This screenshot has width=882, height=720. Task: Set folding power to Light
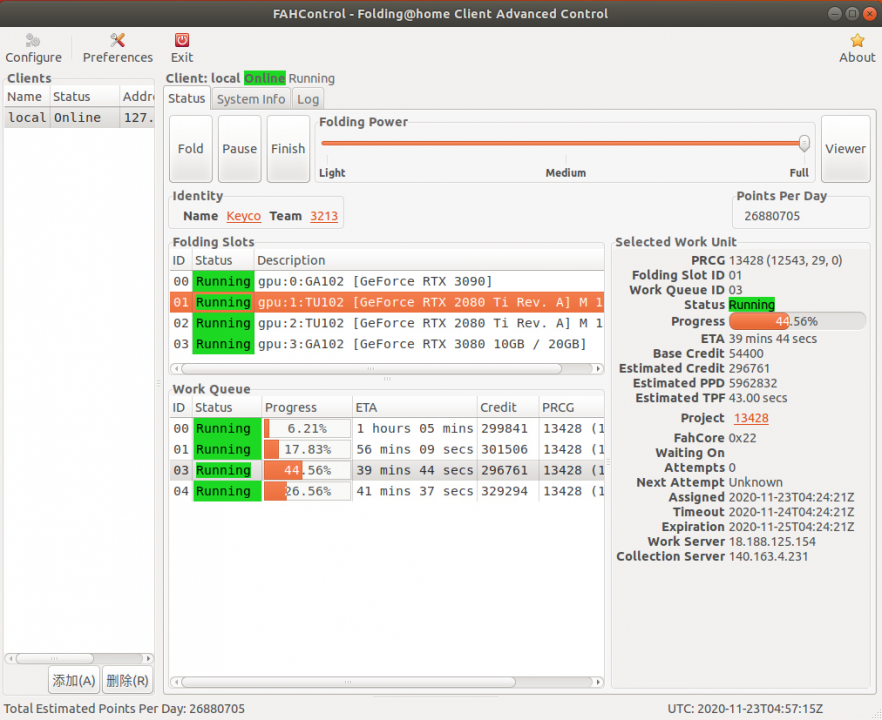coord(332,173)
